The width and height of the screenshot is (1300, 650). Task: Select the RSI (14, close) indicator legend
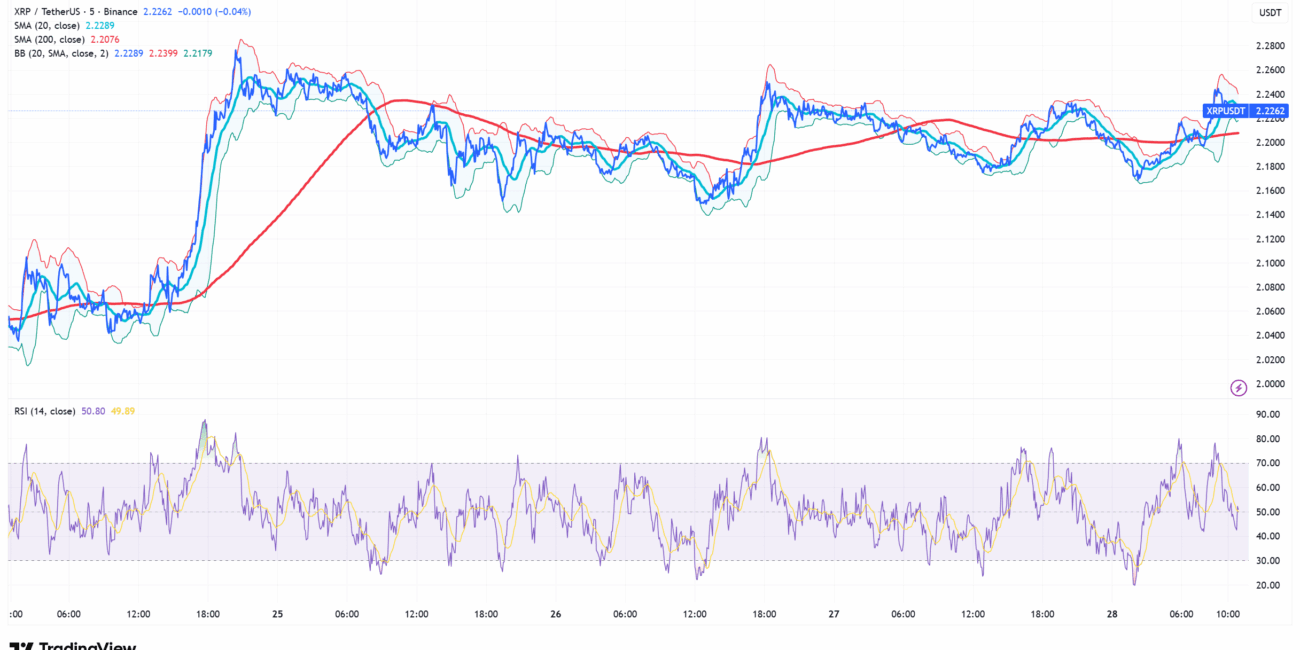pyautogui.click(x=43, y=411)
